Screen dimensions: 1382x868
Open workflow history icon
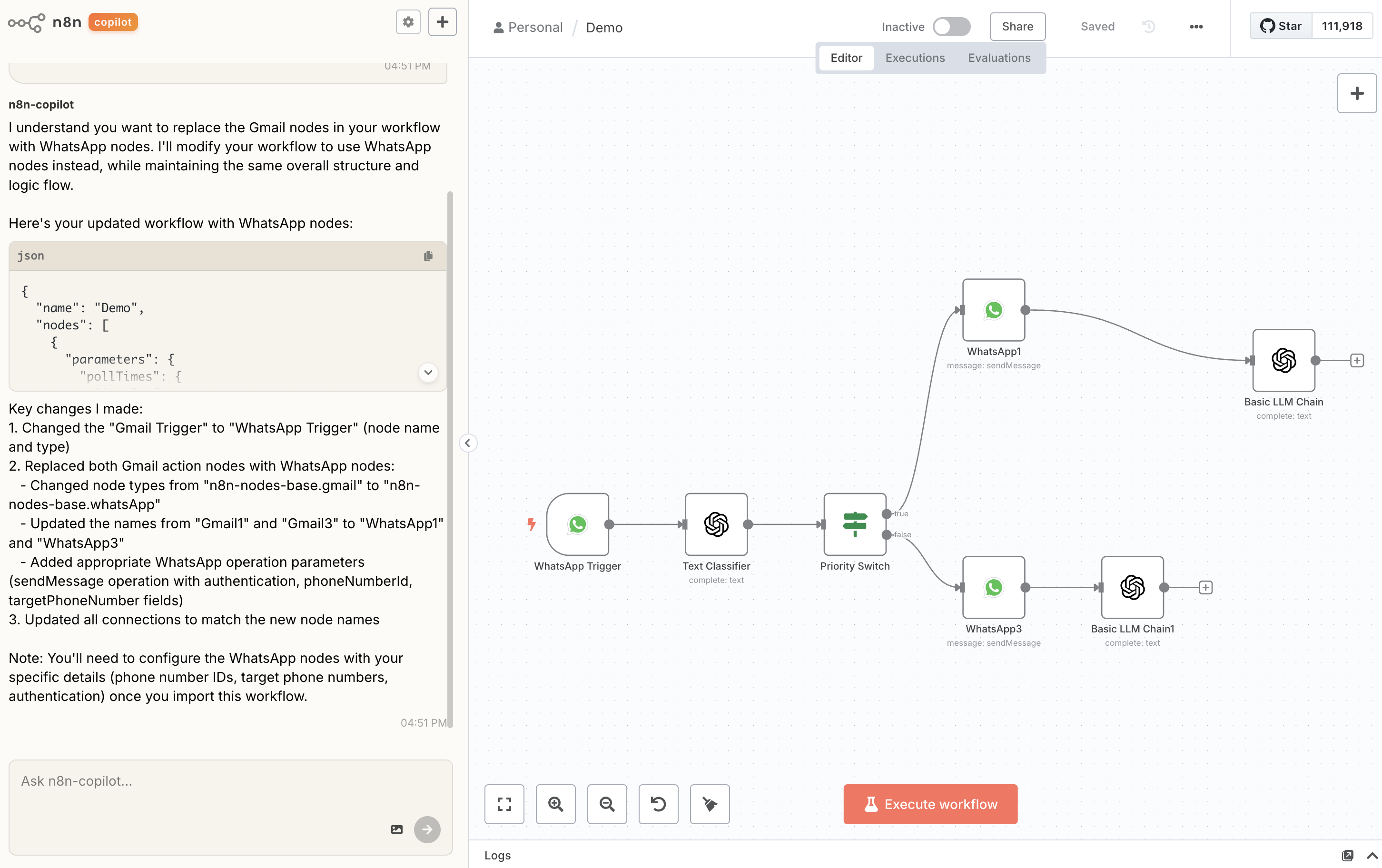tap(1148, 26)
